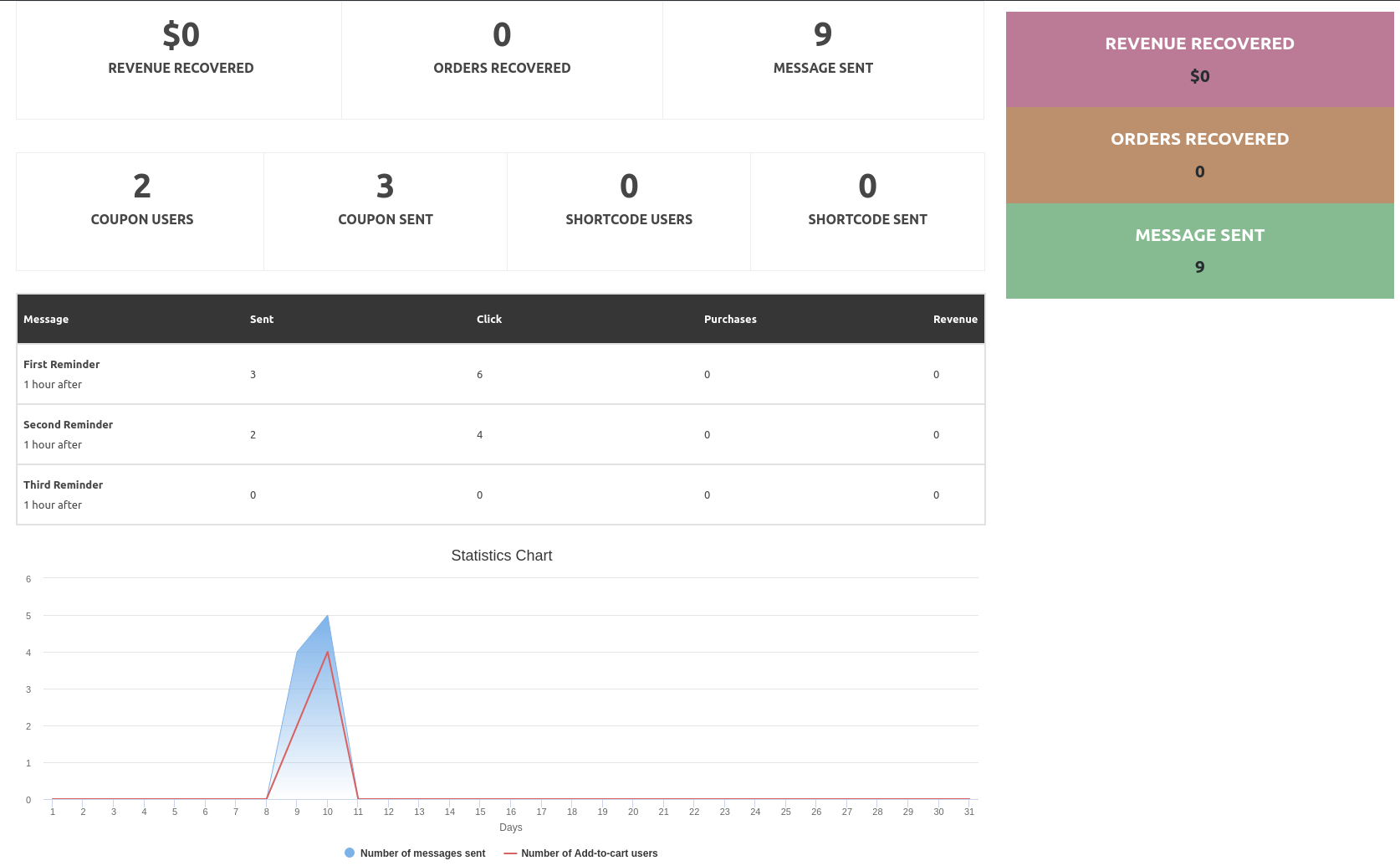Click Third Reminder purchases value 0

[x=707, y=495]
